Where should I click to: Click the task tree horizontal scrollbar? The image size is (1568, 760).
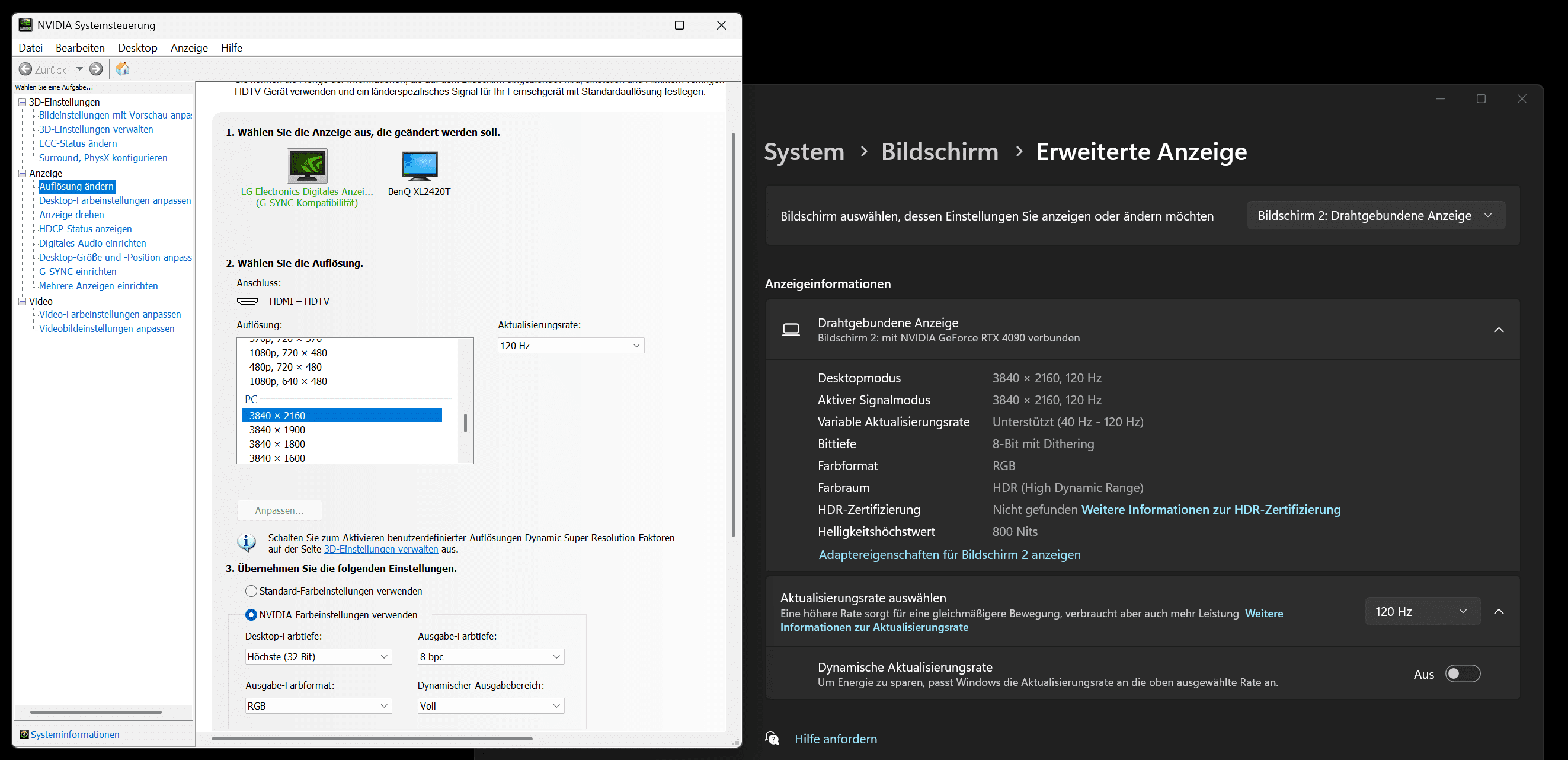(x=95, y=711)
